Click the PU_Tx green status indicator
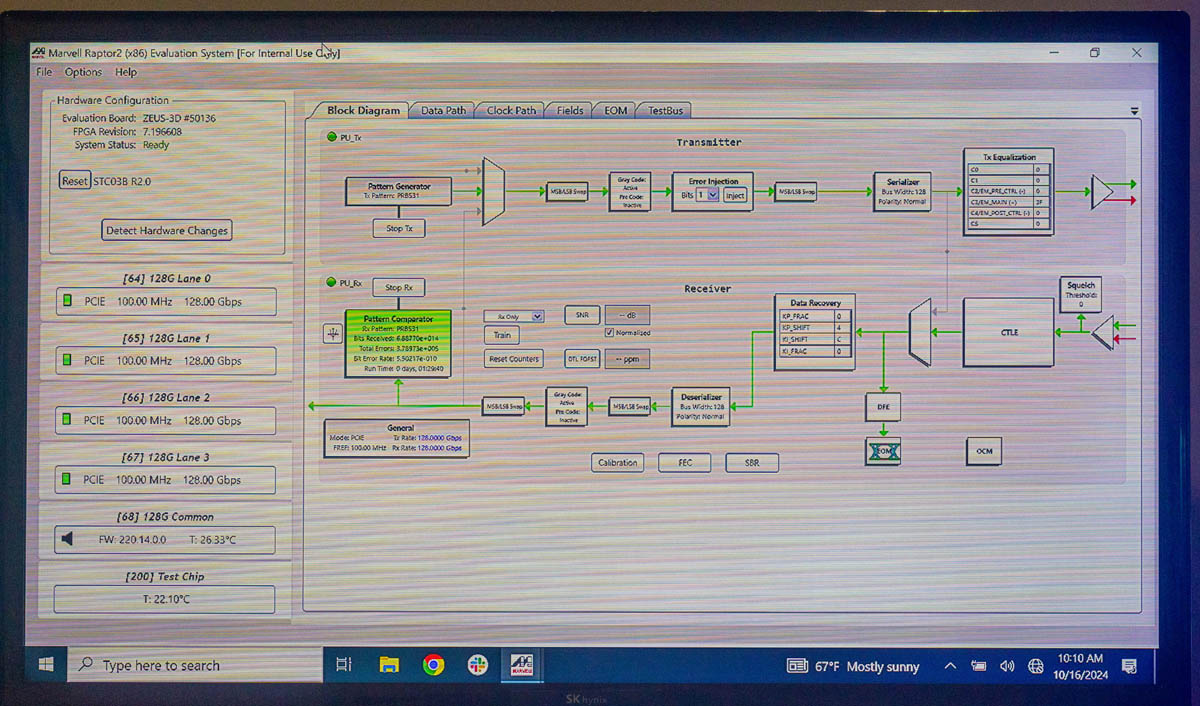Image resolution: width=1200 pixels, height=706 pixels. (x=331, y=137)
